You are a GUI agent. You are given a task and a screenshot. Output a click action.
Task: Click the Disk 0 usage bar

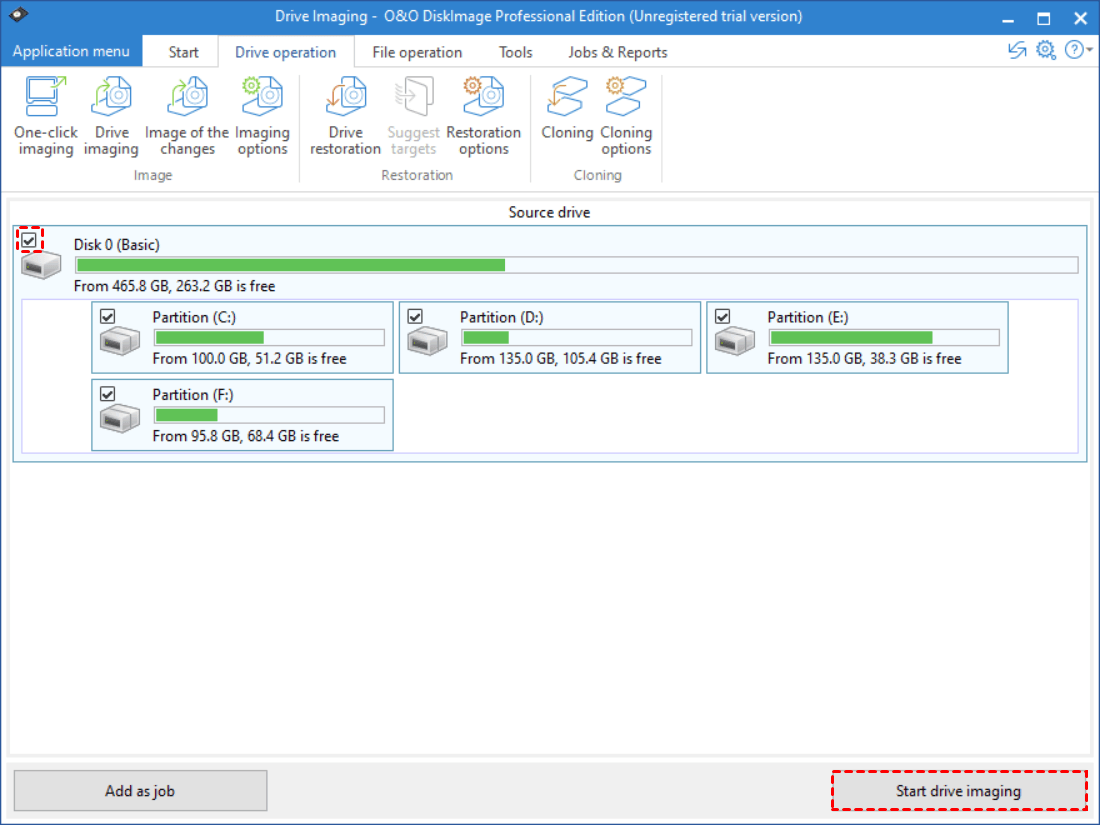(x=577, y=264)
